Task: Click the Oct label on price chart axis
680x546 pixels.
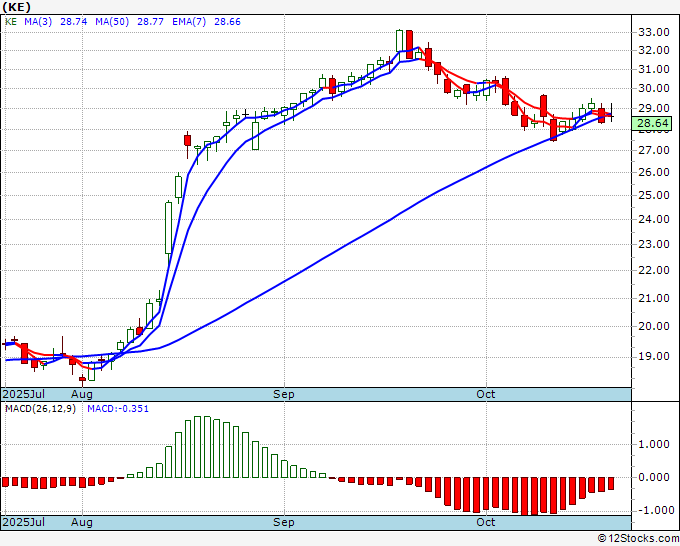Action: pos(486,394)
